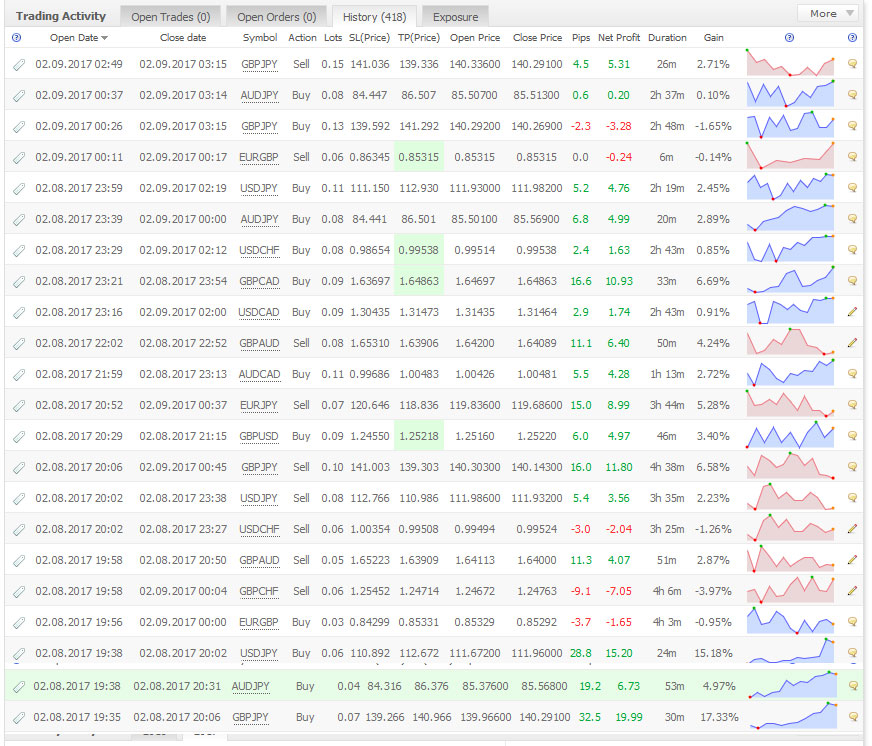Click duration value 4h 38m
Image resolution: width=872 pixels, height=746 pixels.
tap(667, 467)
